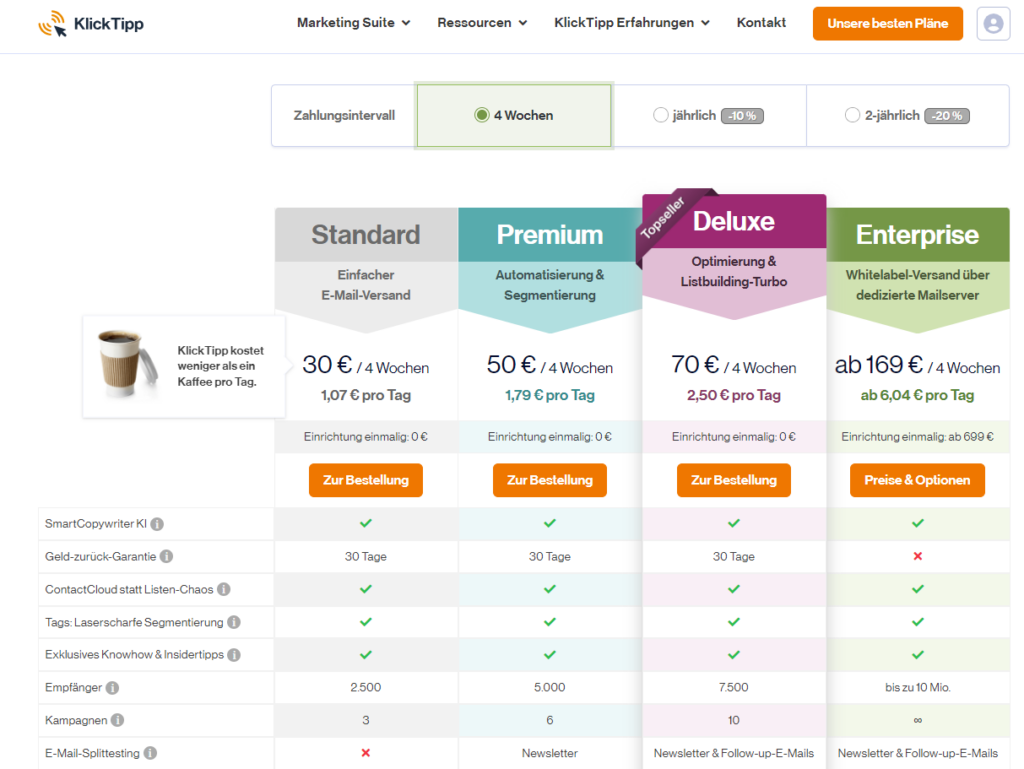This screenshot has height=769, width=1024.
Task: Click info icon next to Exklusives Knowhow & Insidertipps
Action: click(x=234, y=655)
